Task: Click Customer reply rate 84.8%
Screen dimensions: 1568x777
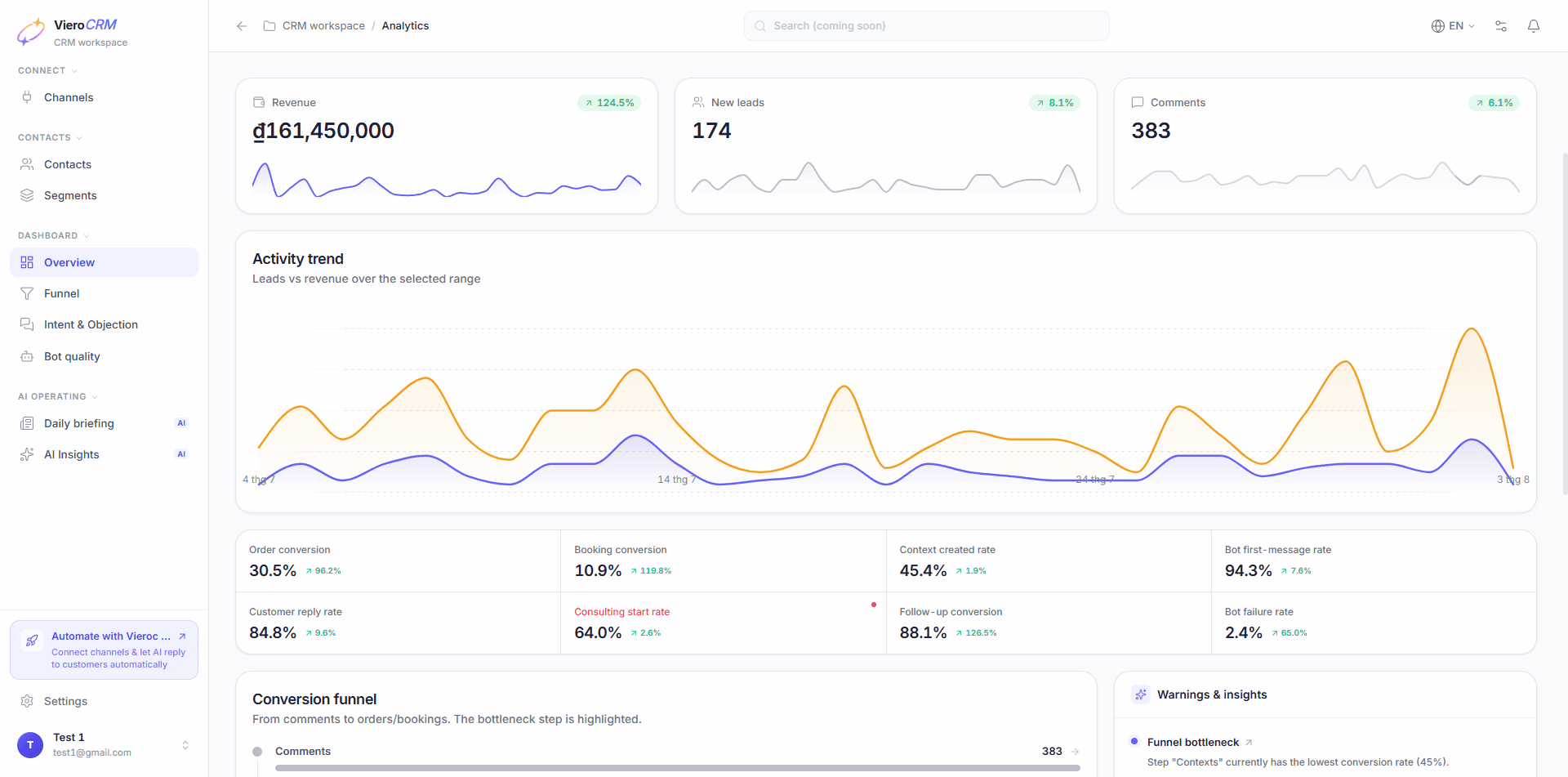Action: point(398,623)
